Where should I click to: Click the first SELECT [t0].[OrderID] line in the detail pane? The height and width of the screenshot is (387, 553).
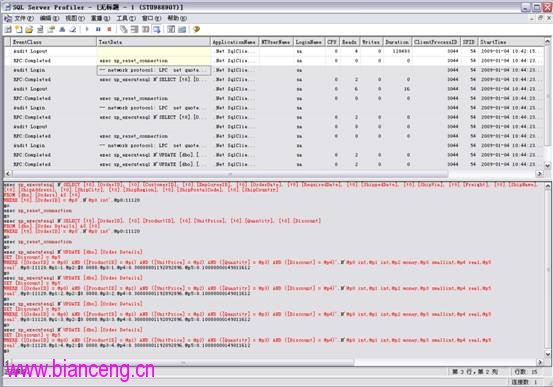tap(271, 185)
